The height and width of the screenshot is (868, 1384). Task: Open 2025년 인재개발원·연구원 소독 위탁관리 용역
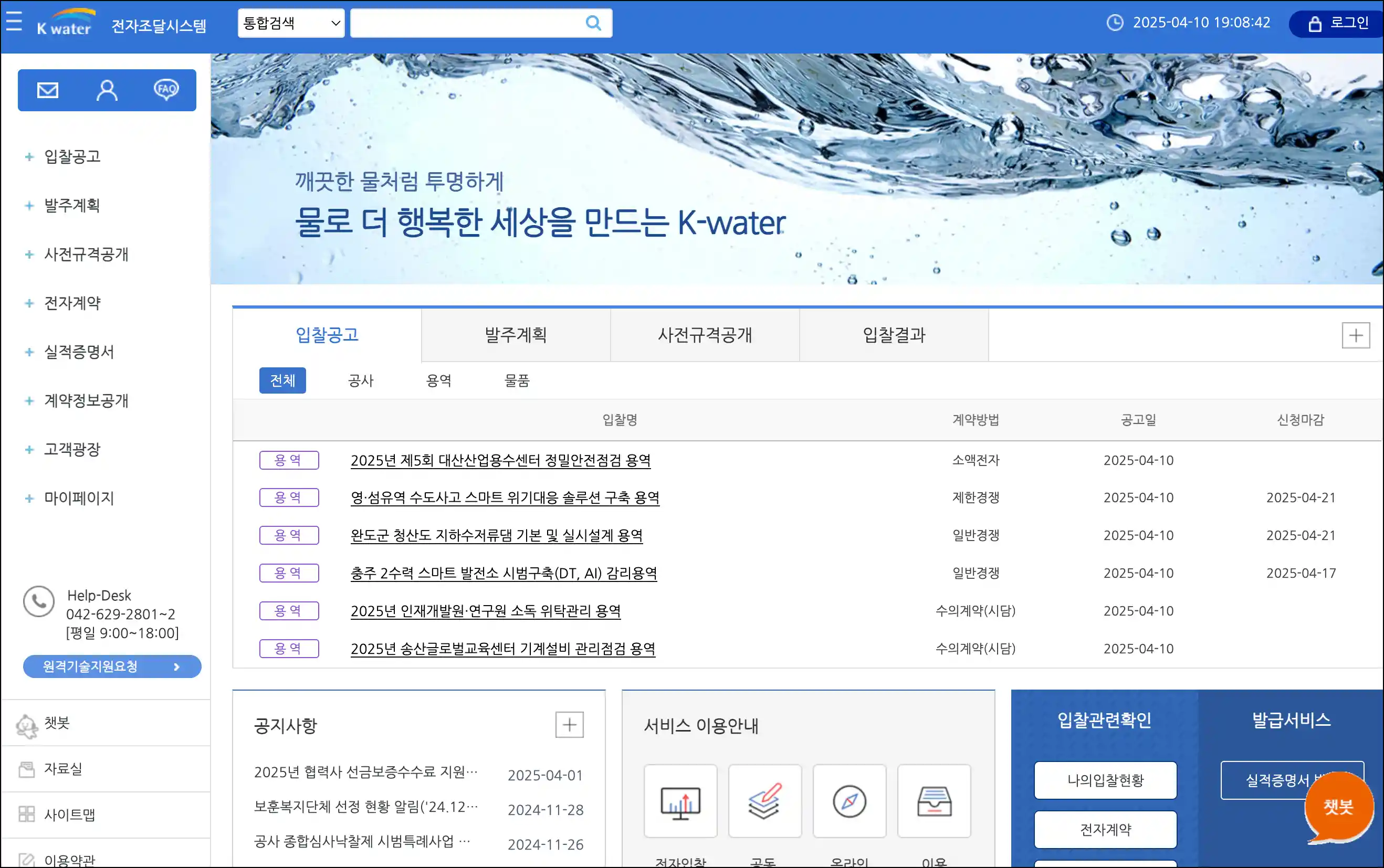pos(486,611)
